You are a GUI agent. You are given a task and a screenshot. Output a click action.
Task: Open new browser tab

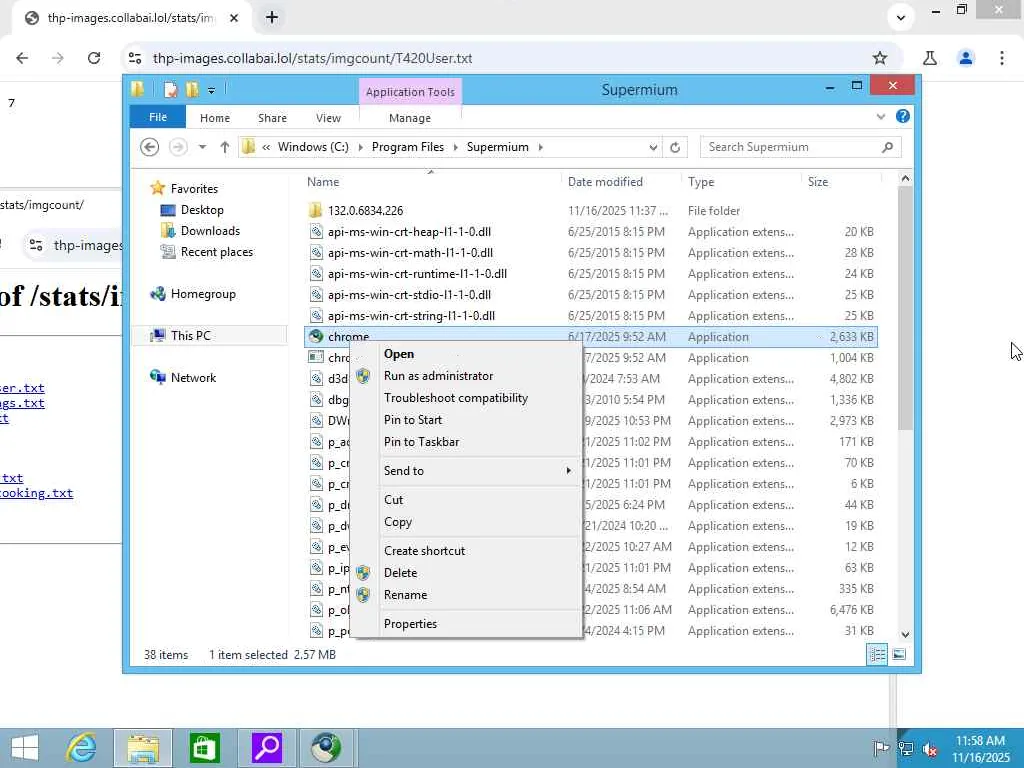pos(272,18)
